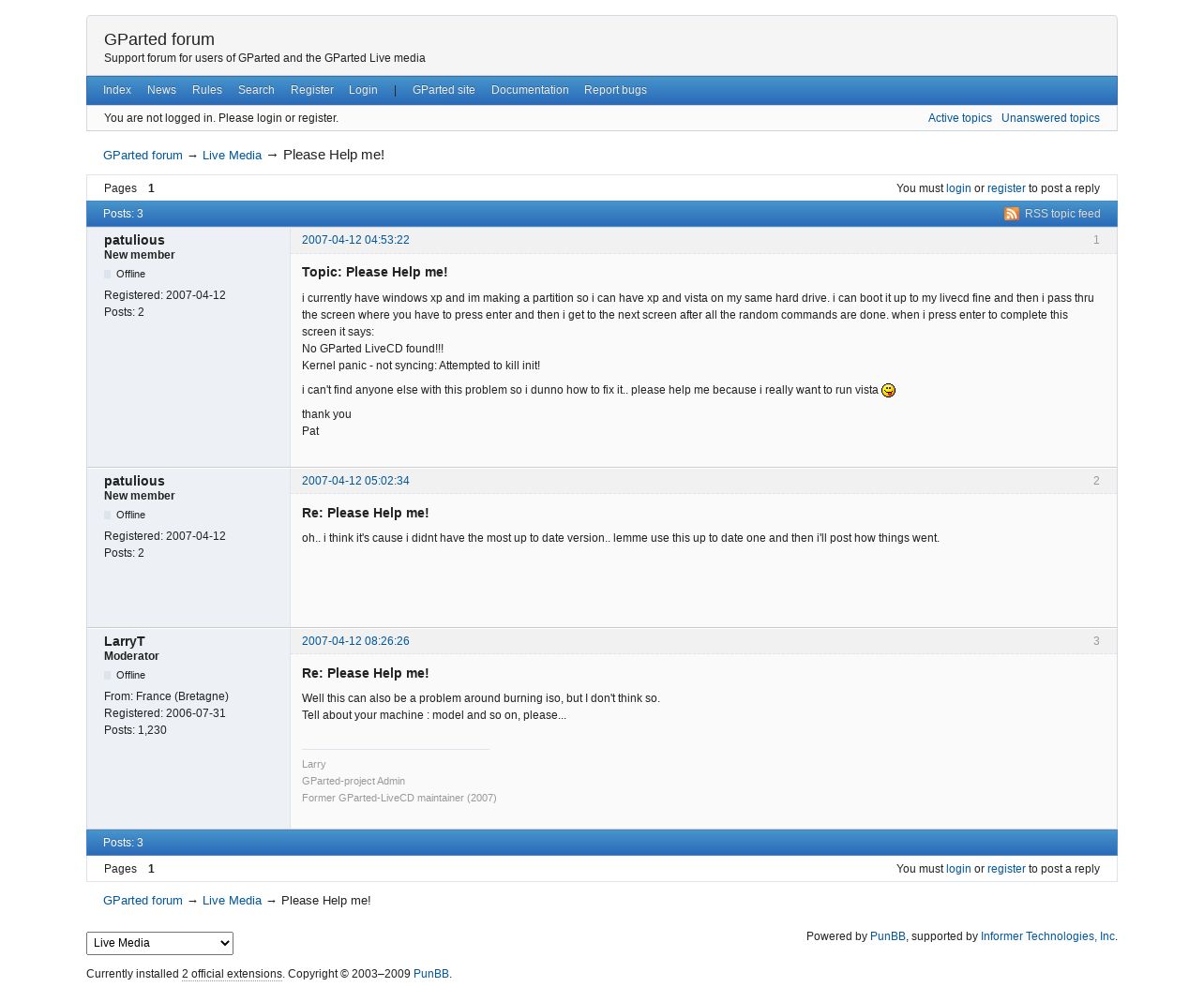Click 'Posts: 3' in top blue bar
This screenshot has height=987, width=1204.
click(123, 214)
